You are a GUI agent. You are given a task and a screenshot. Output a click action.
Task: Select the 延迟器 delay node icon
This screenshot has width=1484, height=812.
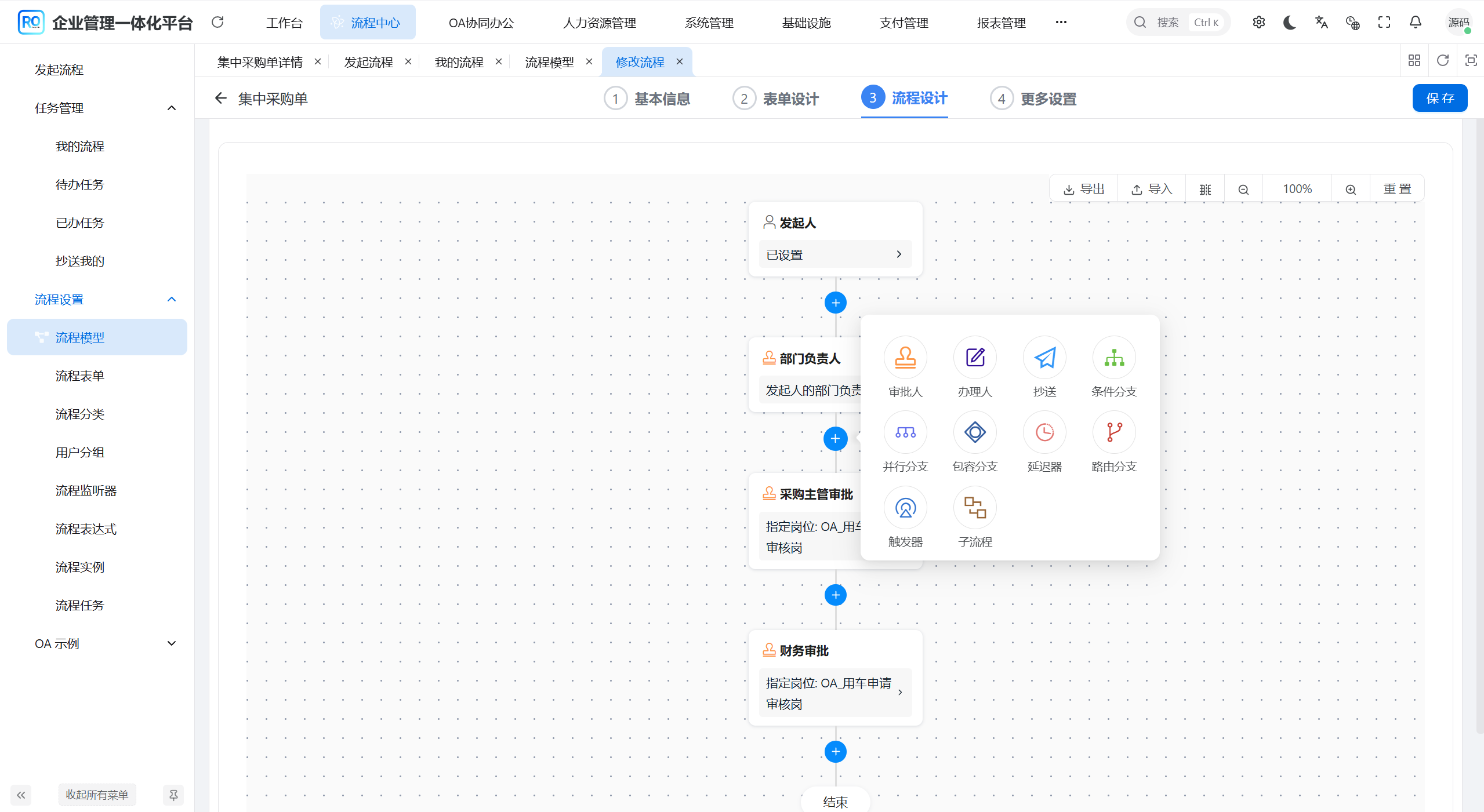point(1043,432)
